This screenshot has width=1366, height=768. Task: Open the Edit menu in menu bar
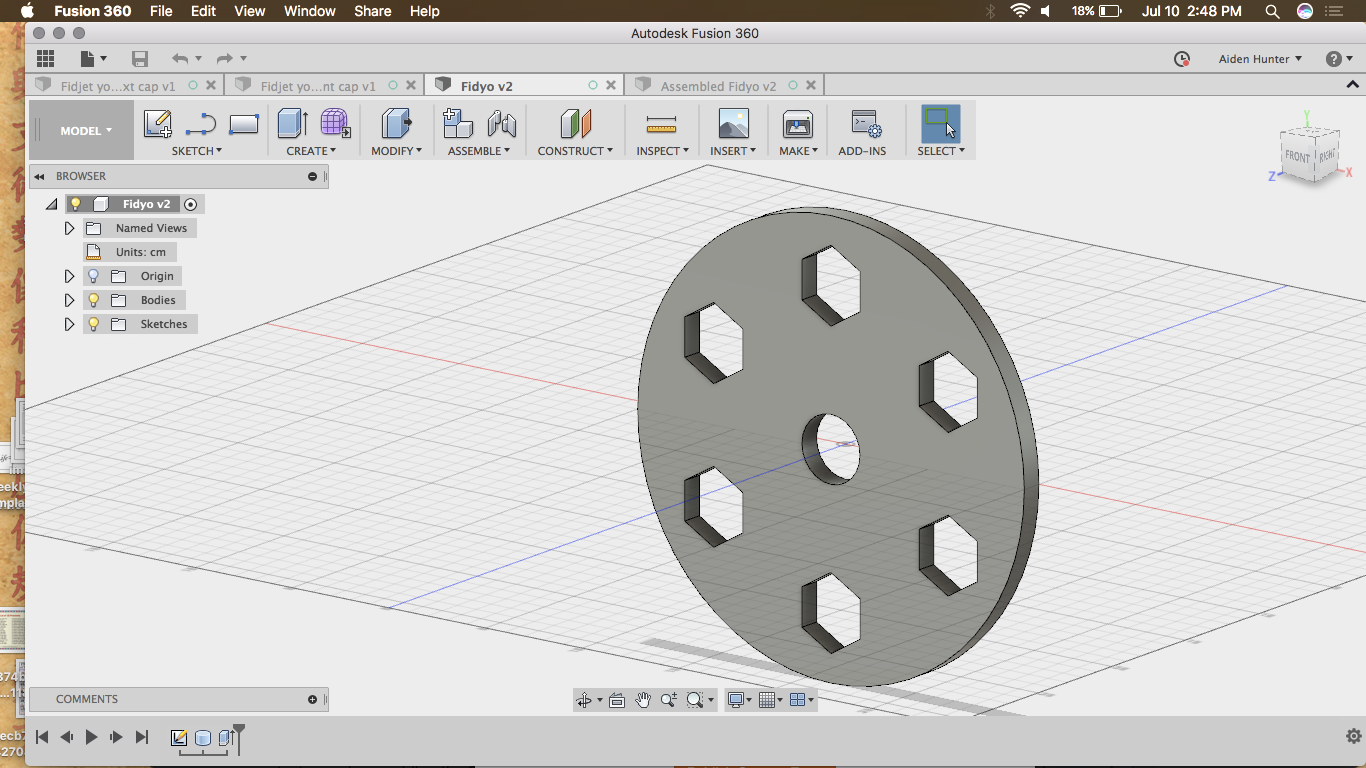(204, 11)
